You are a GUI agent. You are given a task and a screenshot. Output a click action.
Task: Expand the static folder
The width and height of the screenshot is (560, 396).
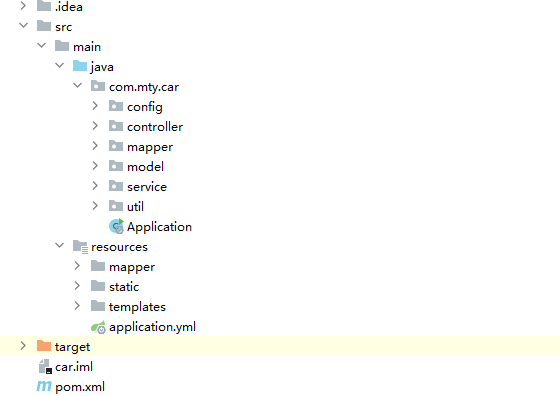(x=77, y=286)
